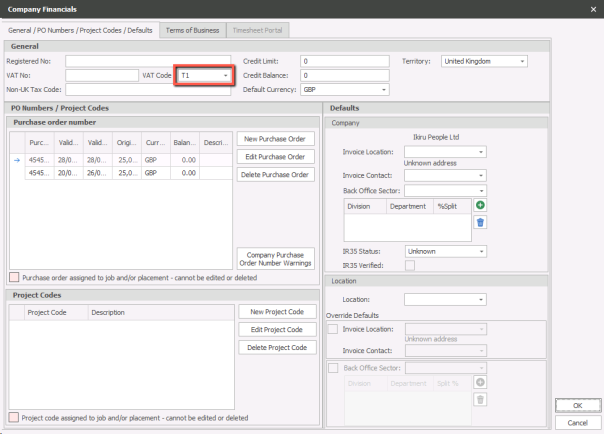604x434 pixels.
Task: Click the New Project Code button
Action: [x=277, y=312]
